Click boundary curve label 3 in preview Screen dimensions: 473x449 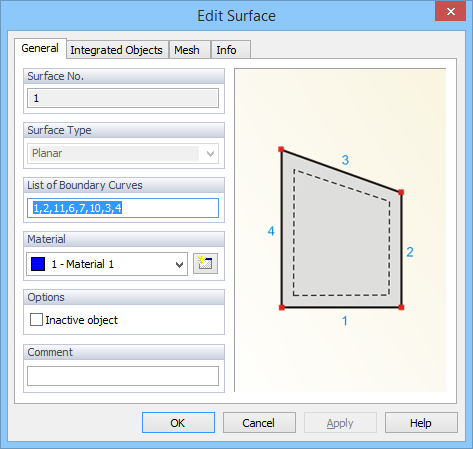click(345, 160)
